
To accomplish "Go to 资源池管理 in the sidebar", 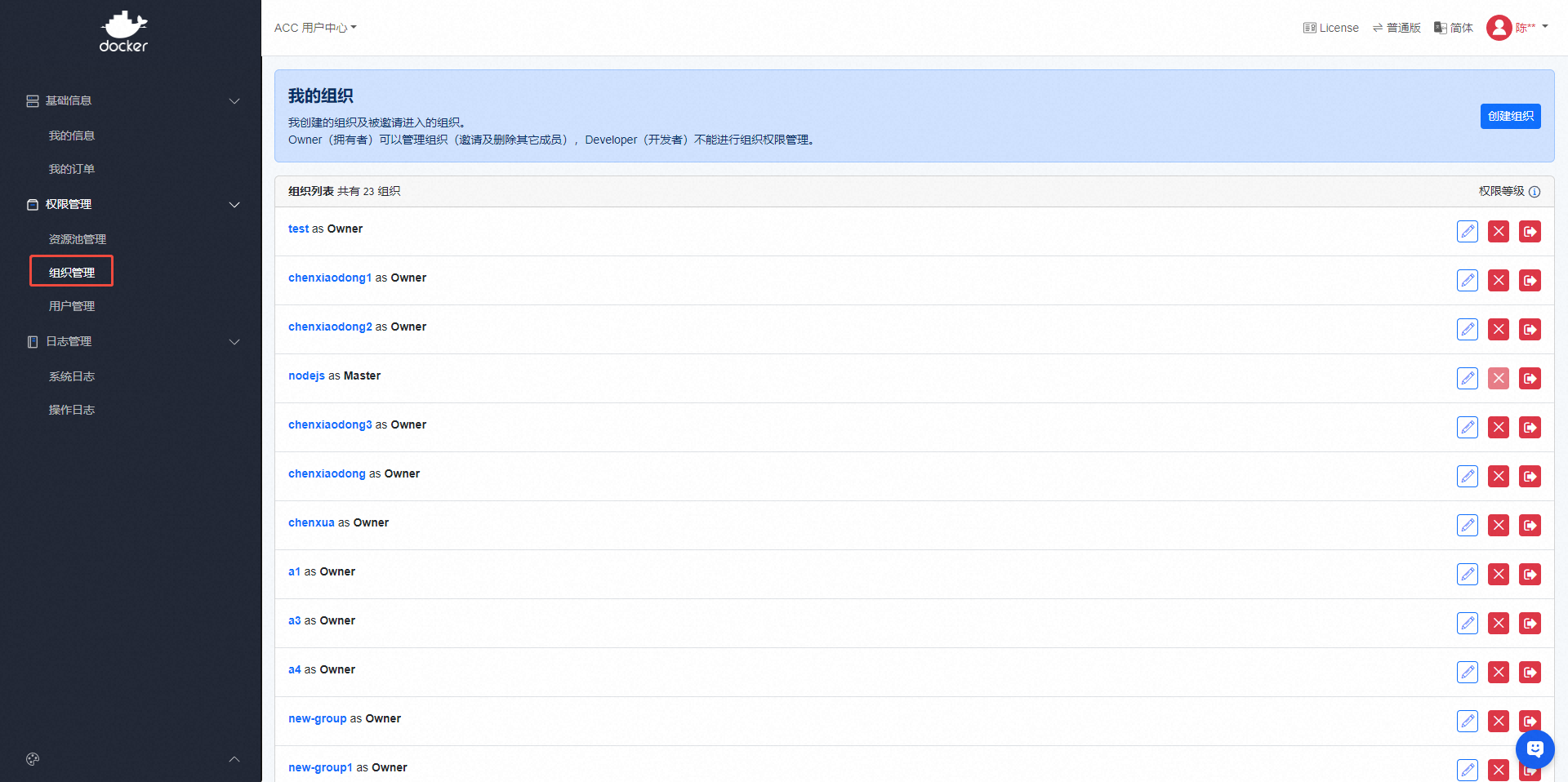I will 78,239.
